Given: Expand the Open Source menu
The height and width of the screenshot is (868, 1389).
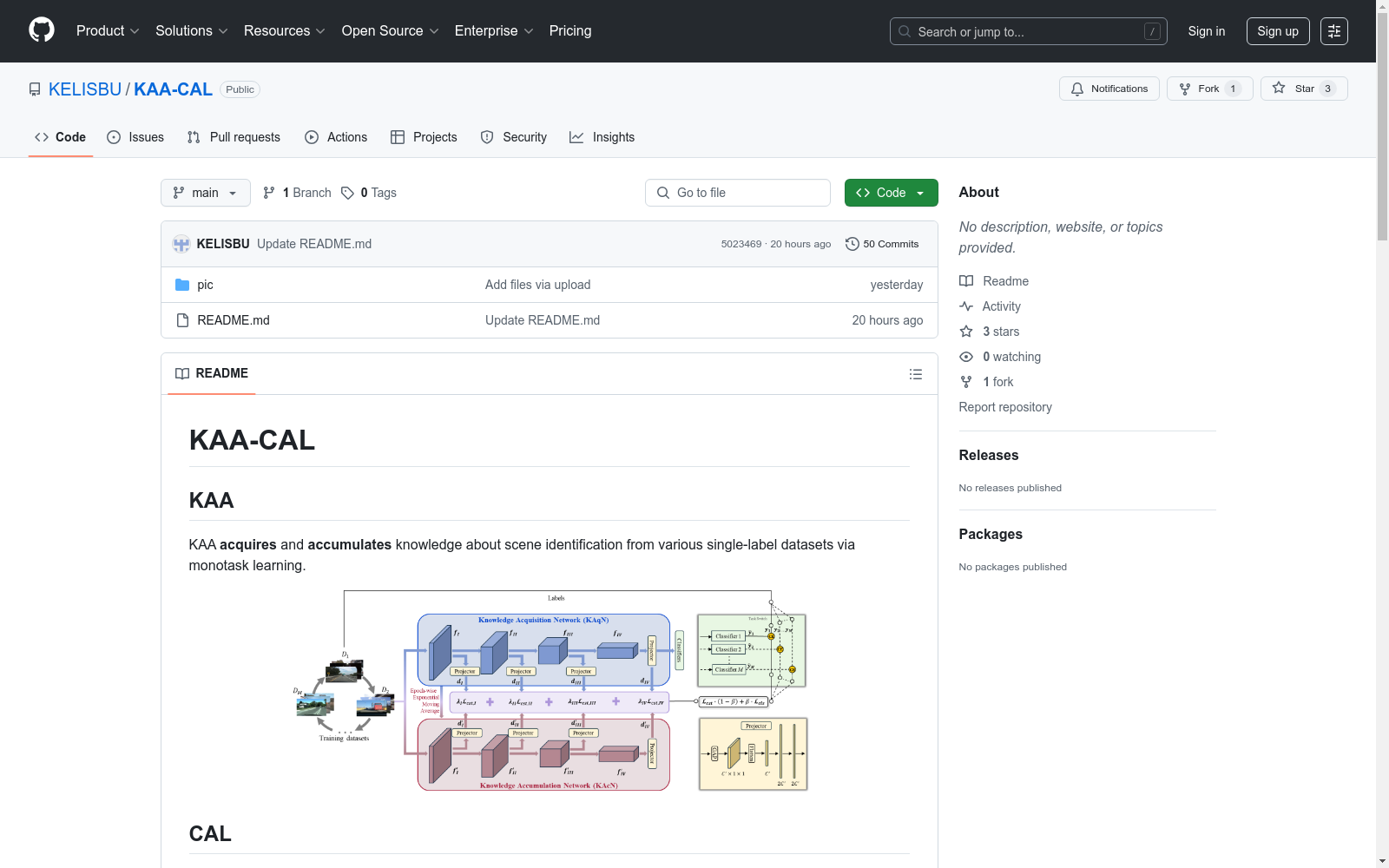Looking at the screenshot, I should (391, 31).
